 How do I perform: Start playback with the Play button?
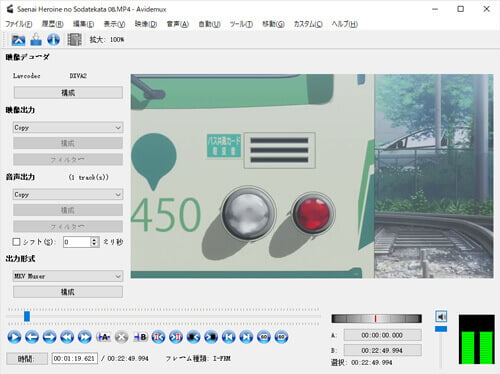14,337
